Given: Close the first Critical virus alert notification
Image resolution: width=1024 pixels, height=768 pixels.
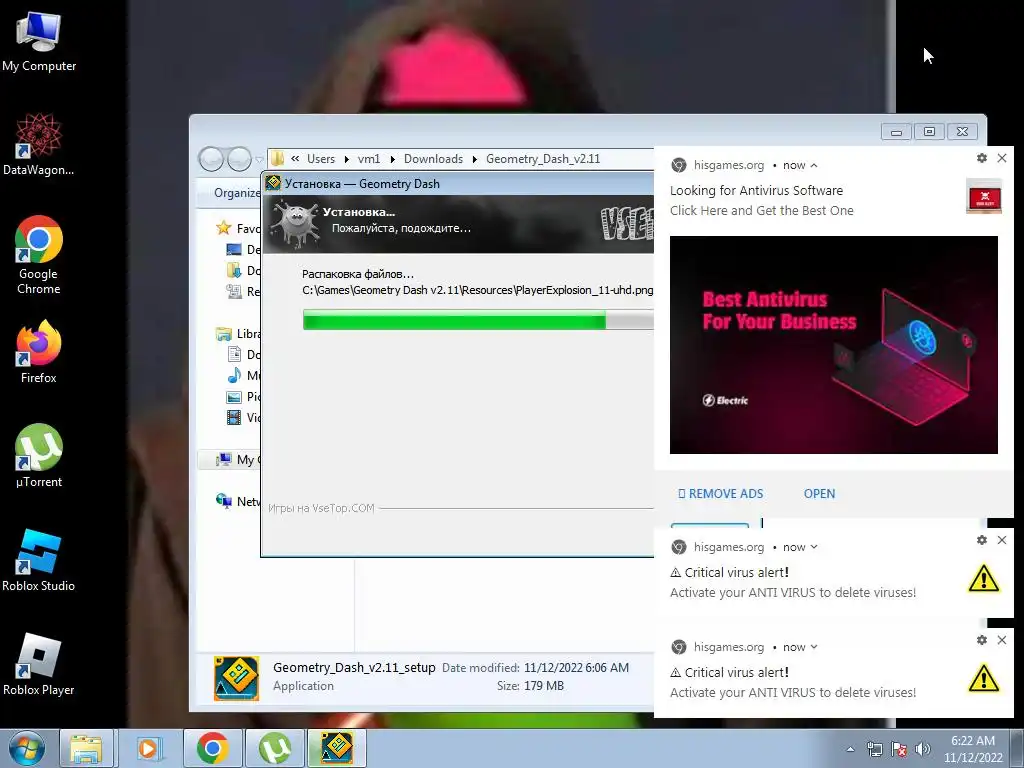Looking at the screenshot, I should point(1002,540).
